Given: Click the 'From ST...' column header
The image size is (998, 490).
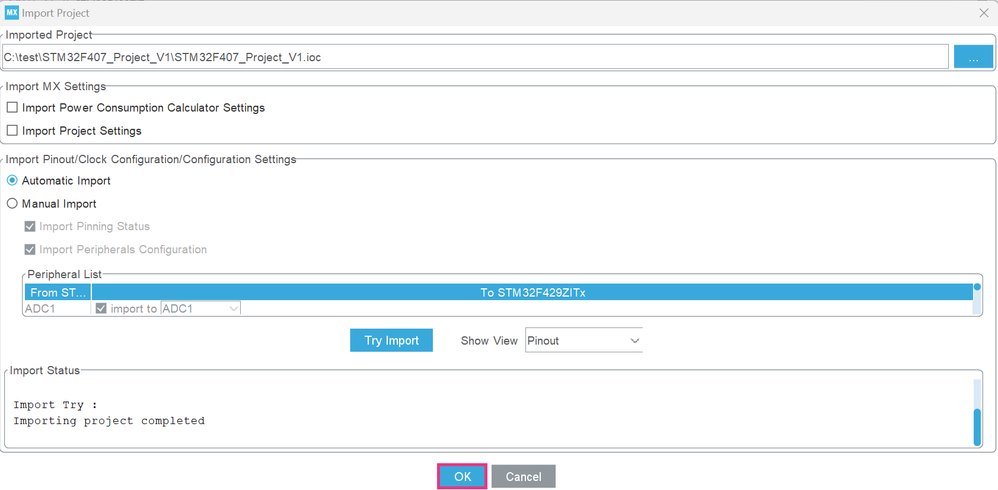Looking at the screenshot, I should [58, 293].
